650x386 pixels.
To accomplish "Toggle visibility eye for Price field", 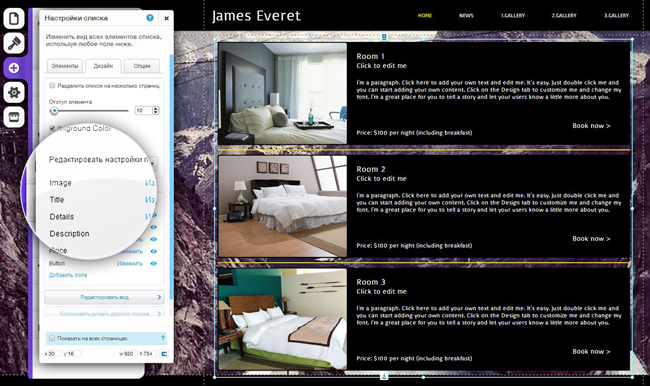I will click(x=153, y=251).
